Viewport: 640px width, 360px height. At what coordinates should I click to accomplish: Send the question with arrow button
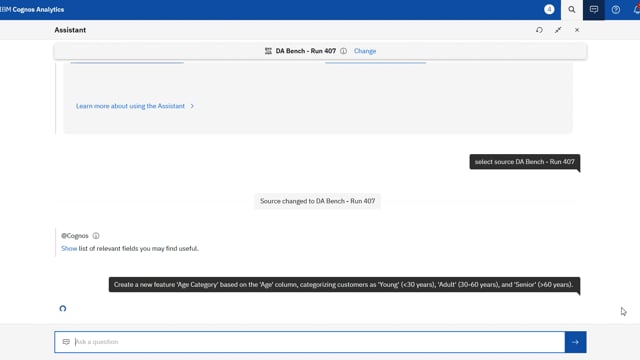coord(576,342)
